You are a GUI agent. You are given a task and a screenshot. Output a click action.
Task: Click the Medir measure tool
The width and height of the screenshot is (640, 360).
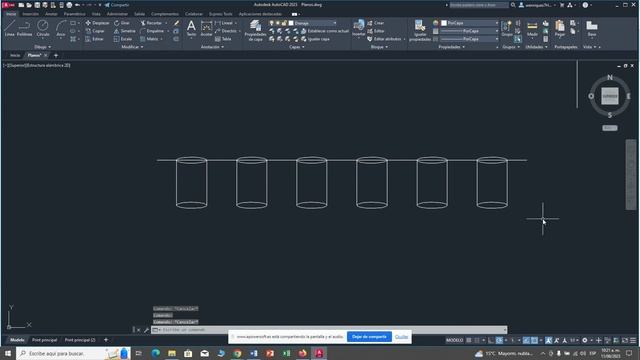[532, 28]
